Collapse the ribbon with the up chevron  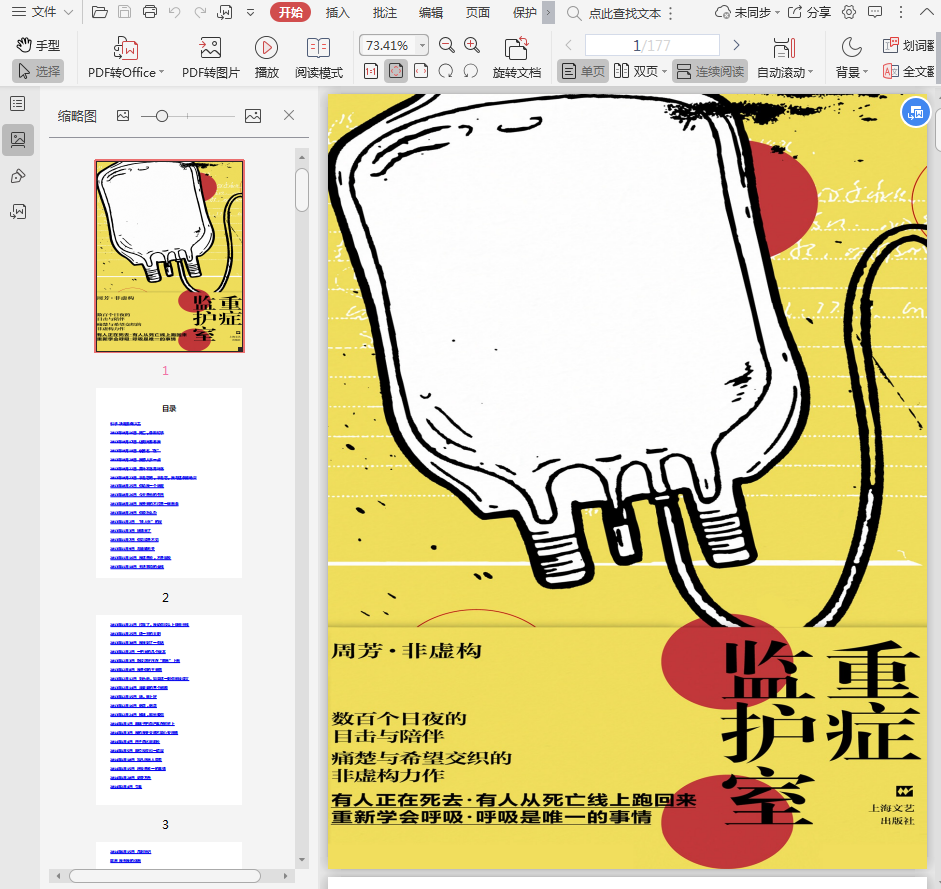(926, 12)
